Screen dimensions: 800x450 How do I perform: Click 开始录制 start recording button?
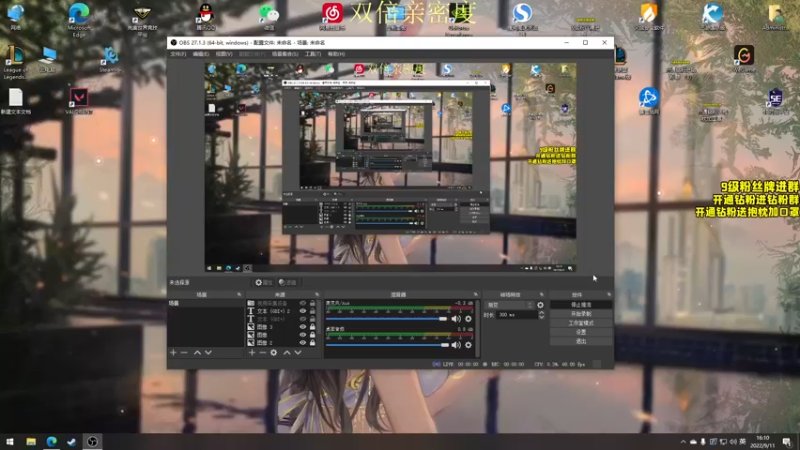[x=581, y=313]
